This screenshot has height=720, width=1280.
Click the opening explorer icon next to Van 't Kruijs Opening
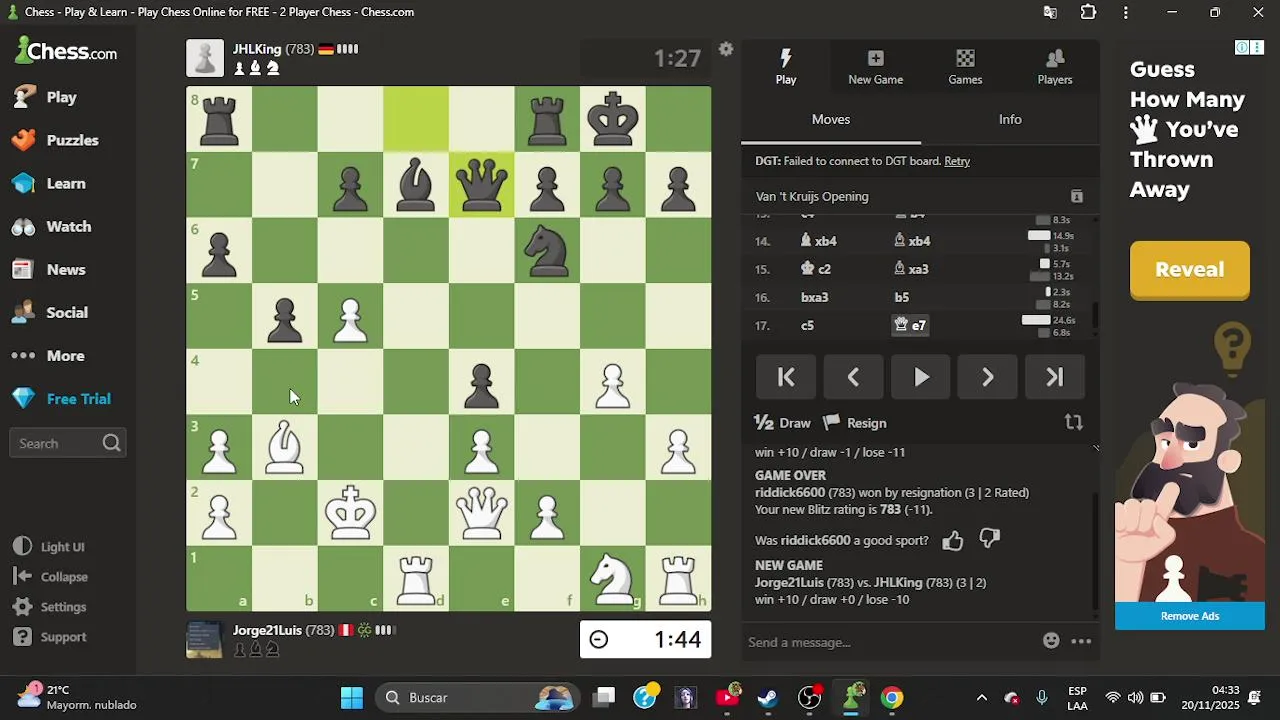pos(1077,196)
